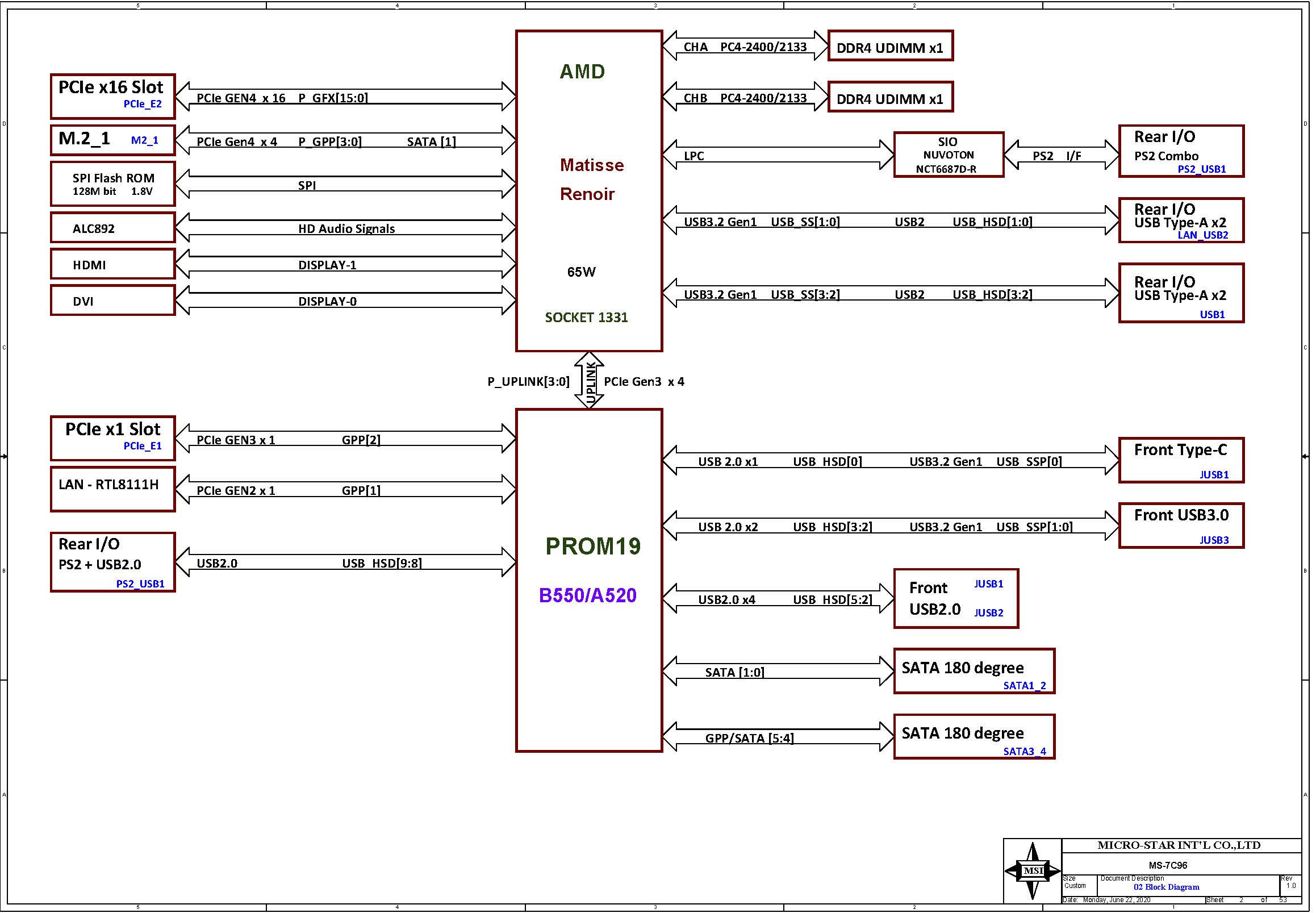The width and height of the screenshot is (1316, 913).
Task: Select the 'GPP/SATA [5:4]' bus label
Action: click(x=749, y=739)
